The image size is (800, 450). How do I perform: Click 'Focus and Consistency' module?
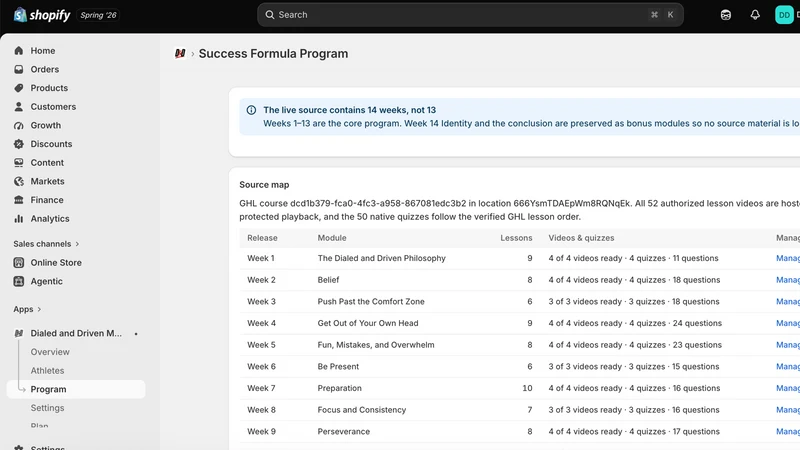(362, 410)
